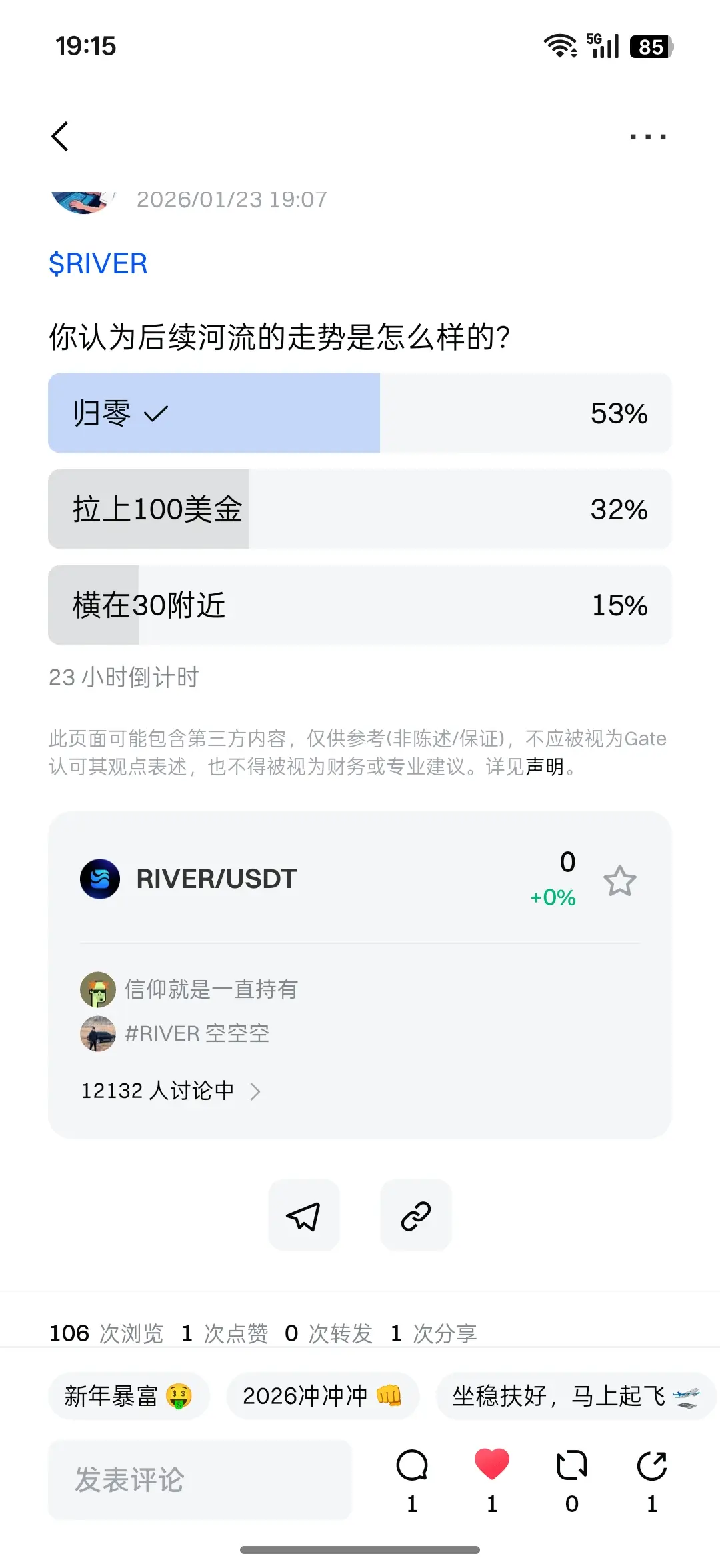Screen dimensions: 720x1568
Task: Open the poster's avatar thumbnail
Action: tap(81, 201)
